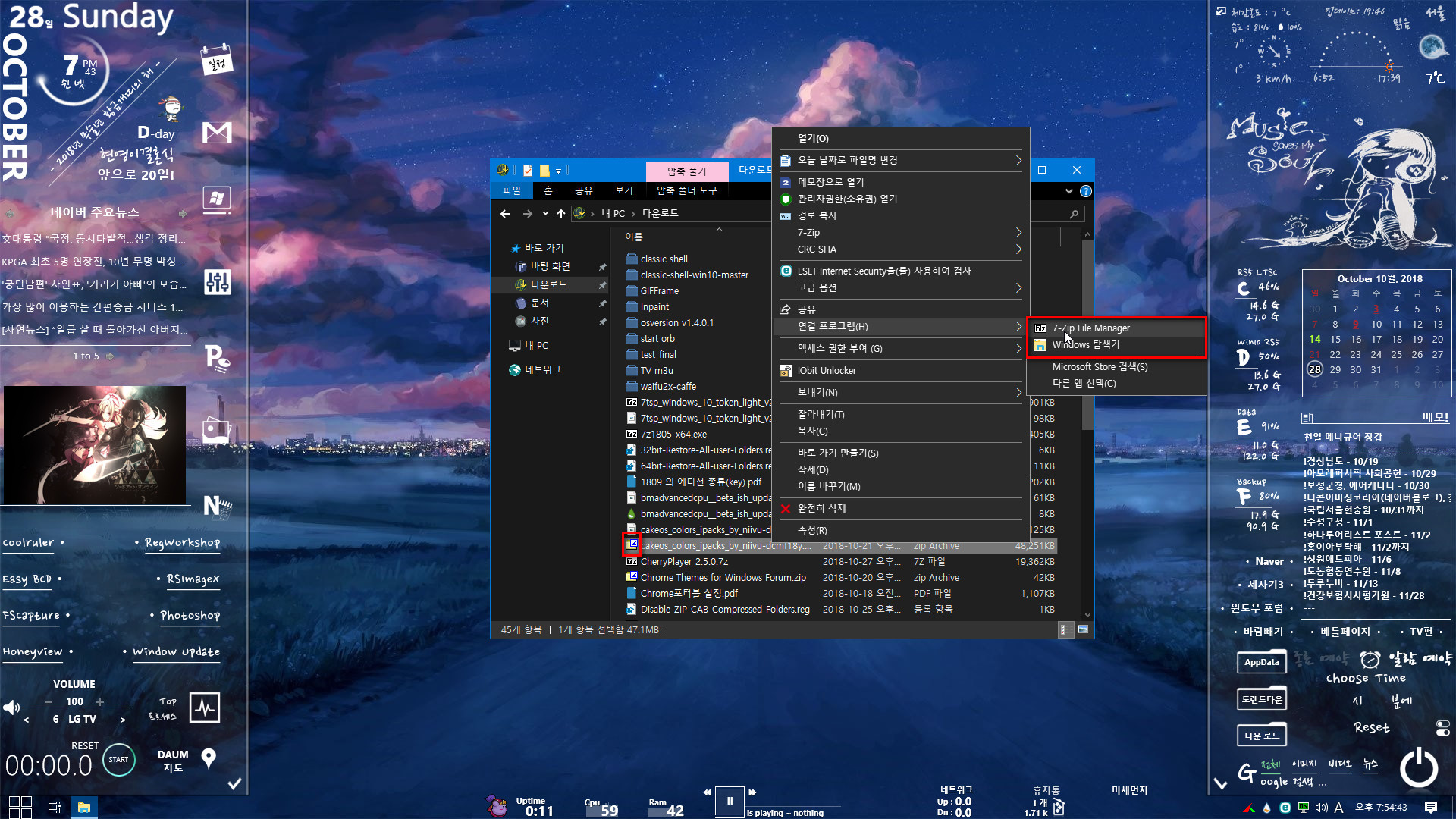Select 네트워크 in the navigation pane
Viewport: 1456px width, 819px height.
542,370
